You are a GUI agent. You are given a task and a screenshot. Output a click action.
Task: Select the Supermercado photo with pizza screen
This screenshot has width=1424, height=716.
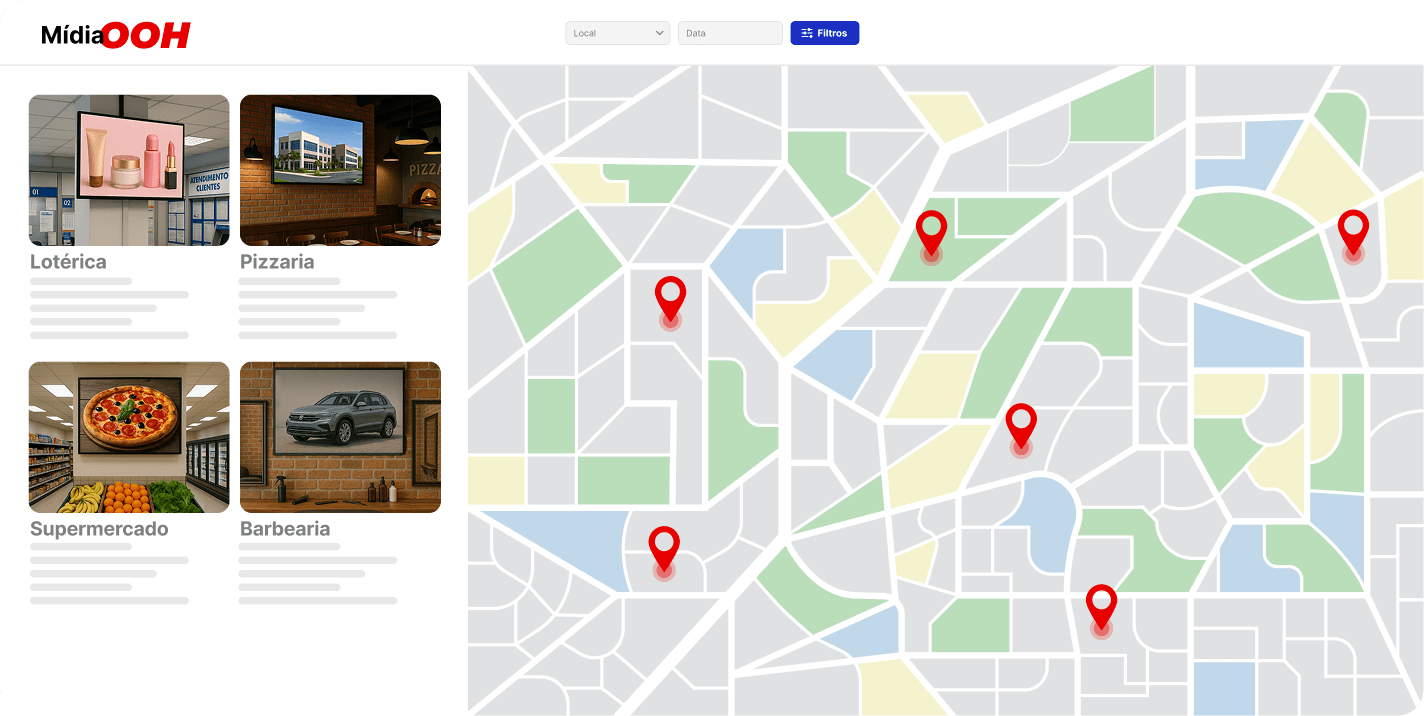pos(129,437)
